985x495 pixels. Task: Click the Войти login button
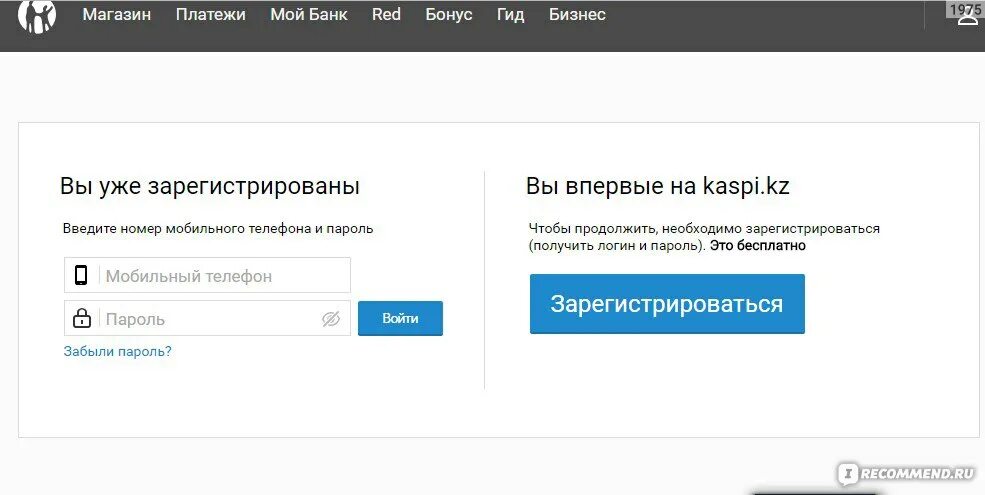tap(400, 318)
